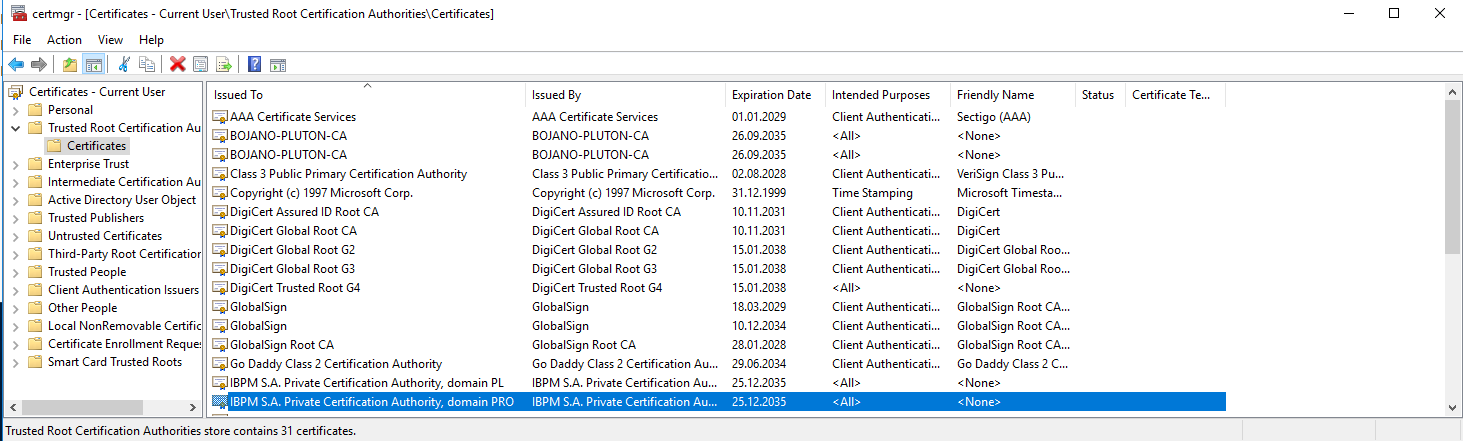Click the certificate icon of DigiCert Trusted Root G4

click(x=220, y=288)
